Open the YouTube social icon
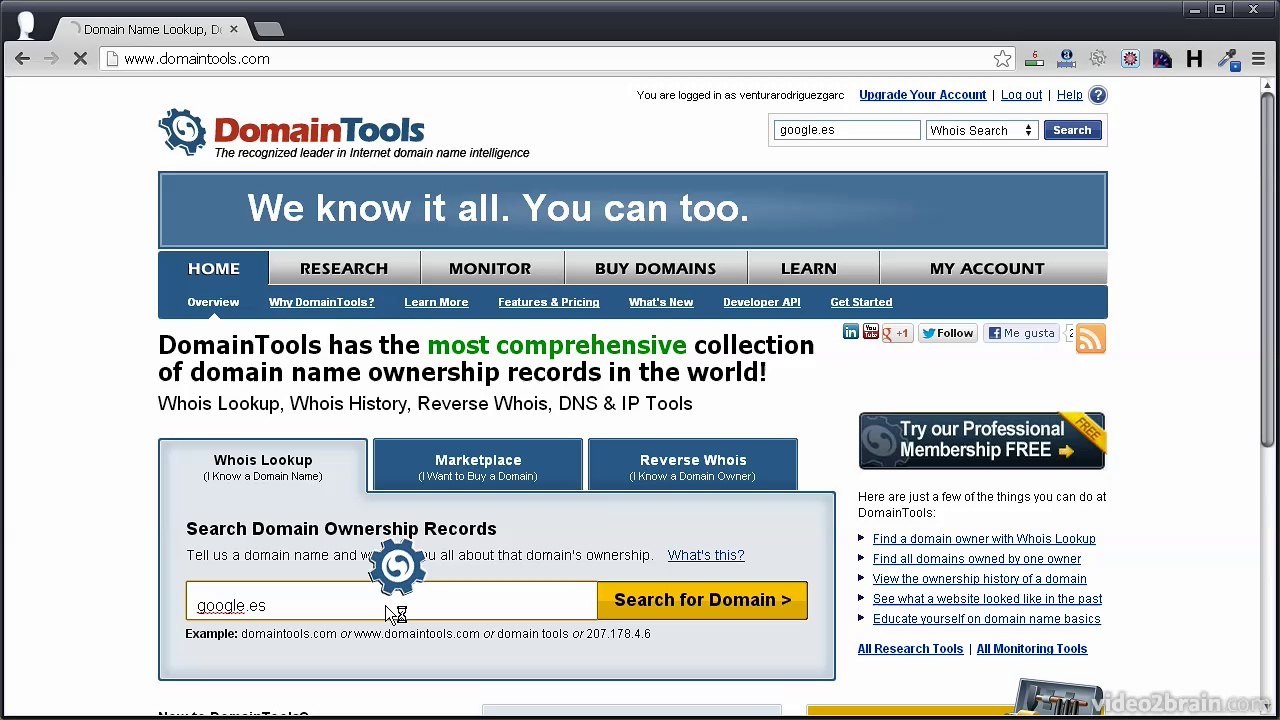1280x720 pixels. [x=870, y=332]
